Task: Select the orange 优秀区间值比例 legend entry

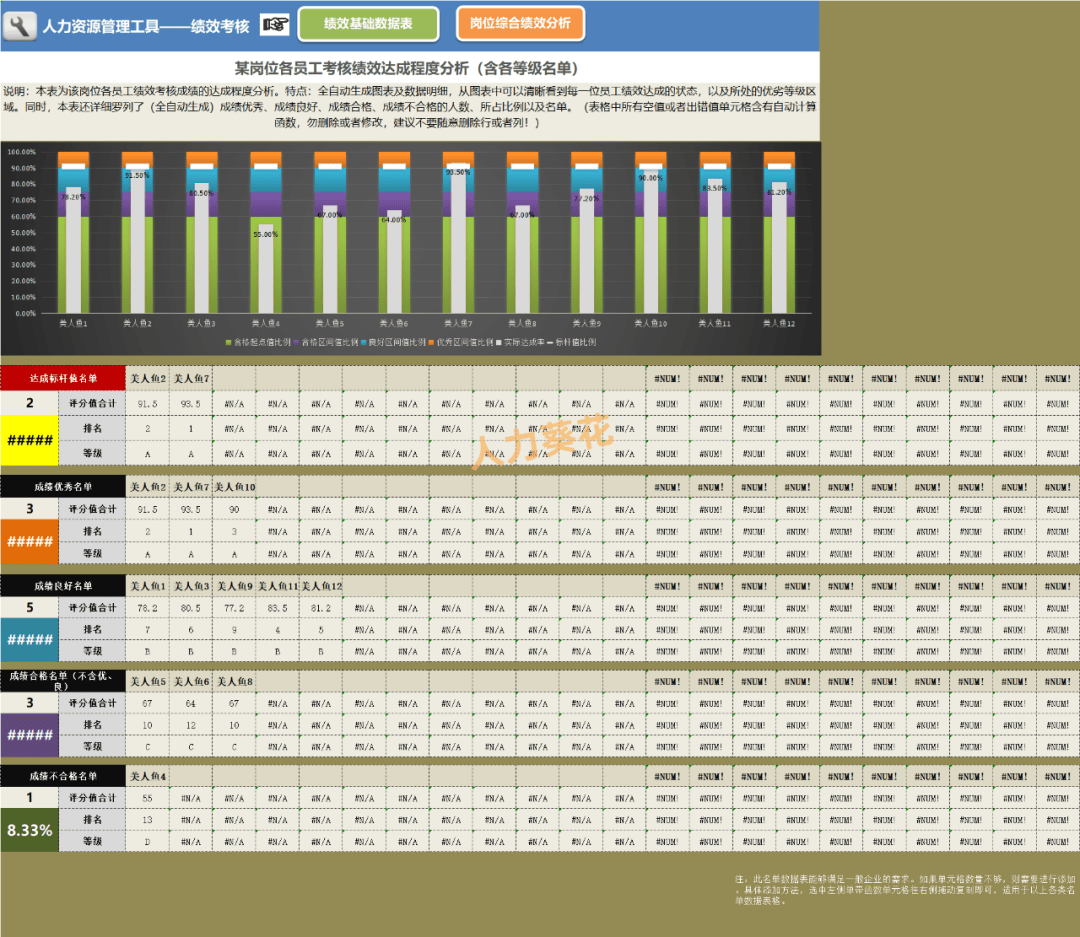Action: 456,342
